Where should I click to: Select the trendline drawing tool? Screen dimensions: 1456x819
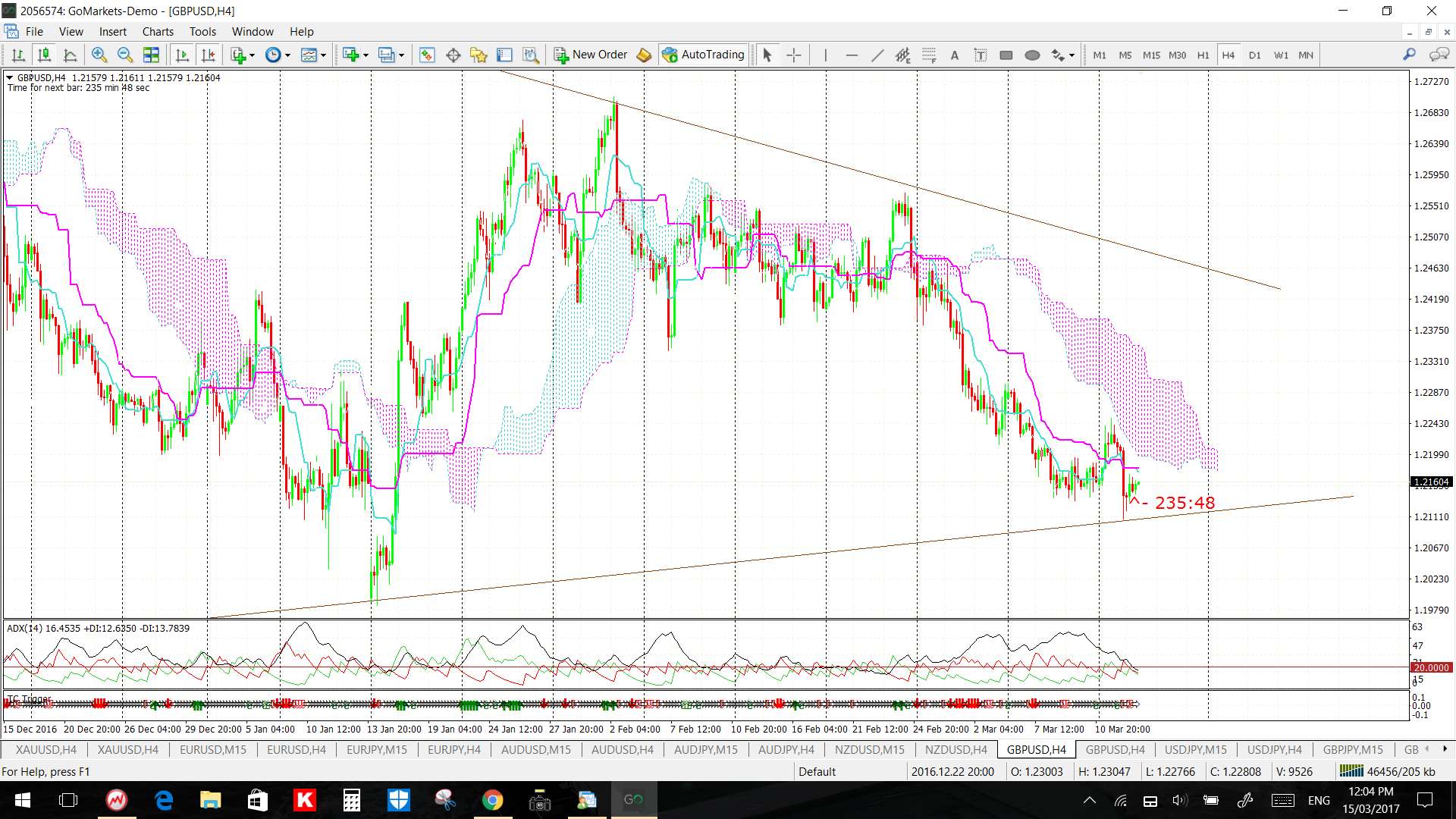click(877, 55)
